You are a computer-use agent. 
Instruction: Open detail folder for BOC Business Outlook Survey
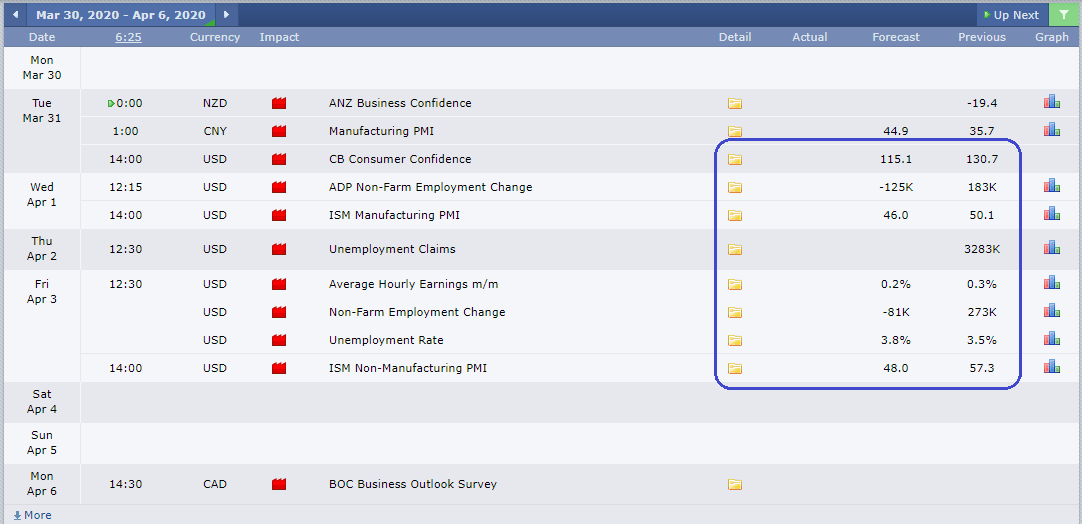(x=735, y=485)
